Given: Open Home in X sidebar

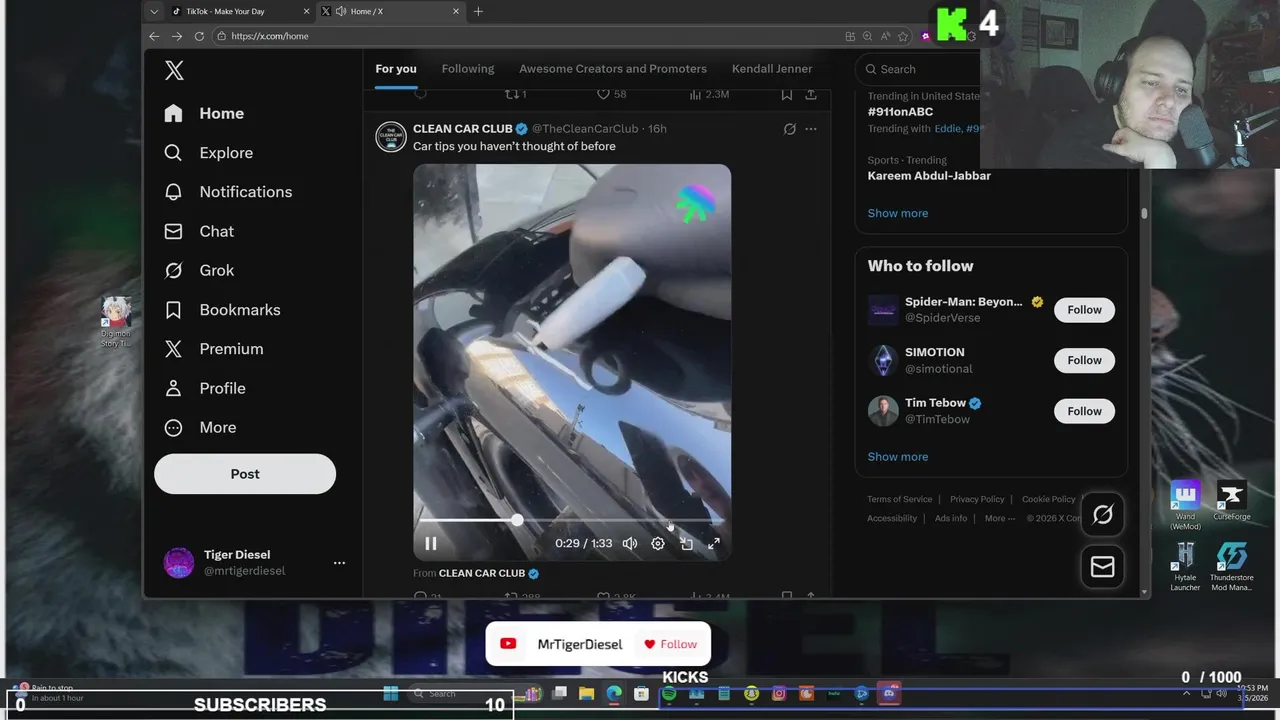Looking at the screenshot, I should pos(204,113).
